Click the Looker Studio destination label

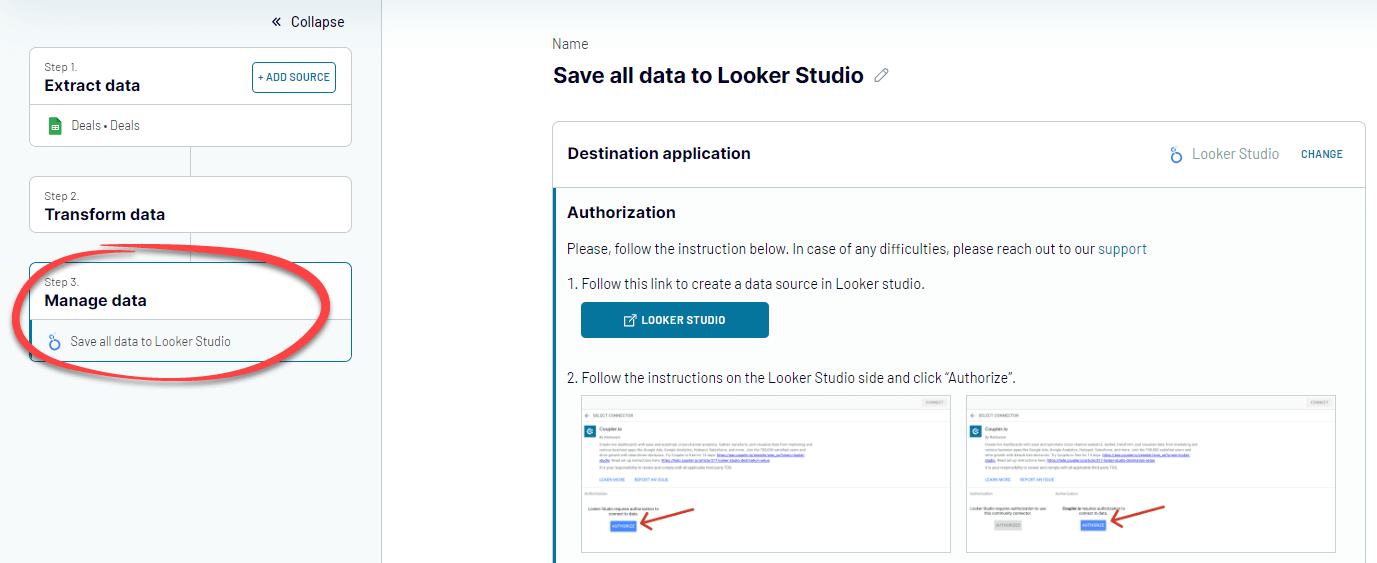click(1235, 154)
